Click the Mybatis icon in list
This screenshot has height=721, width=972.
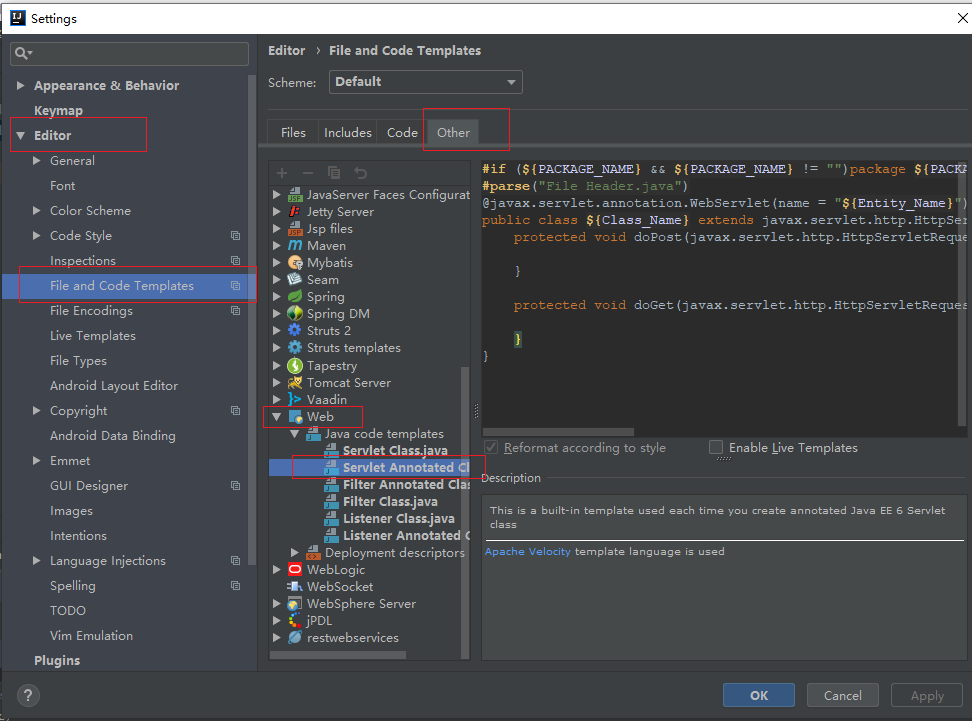(x=295, y=263)
